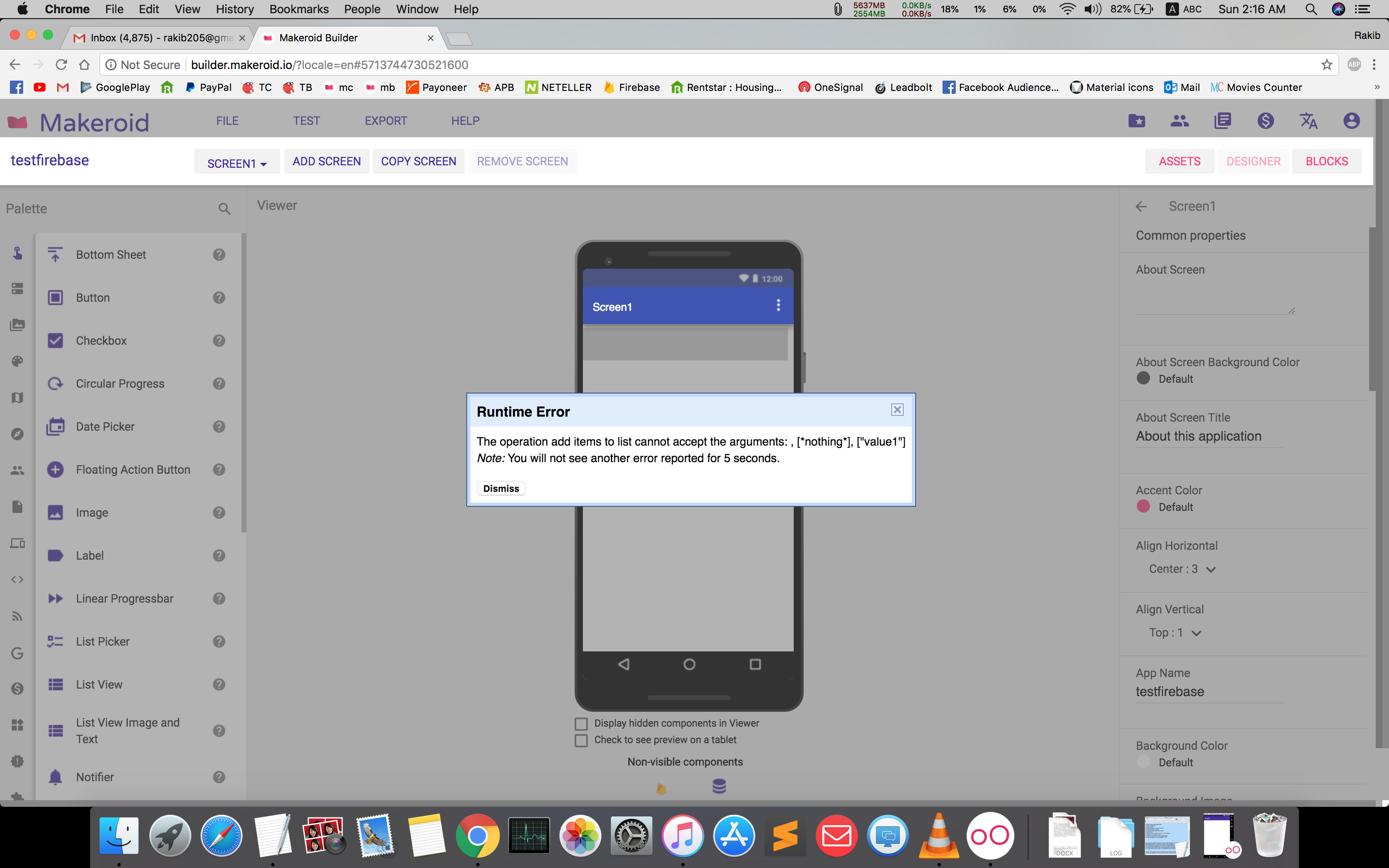Open the account profile icon
Screen dimensions: 1389x868
pos(1351,121)
